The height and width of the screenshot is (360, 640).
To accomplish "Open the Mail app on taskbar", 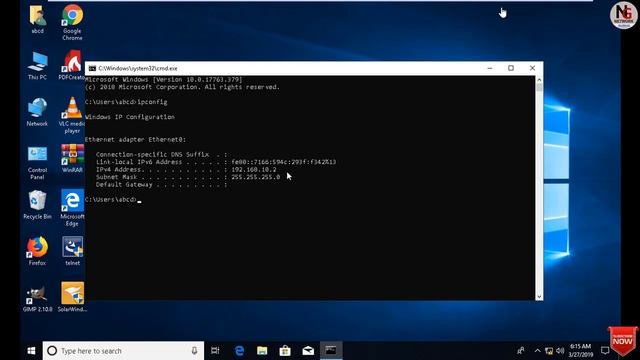I will point(308,351).
